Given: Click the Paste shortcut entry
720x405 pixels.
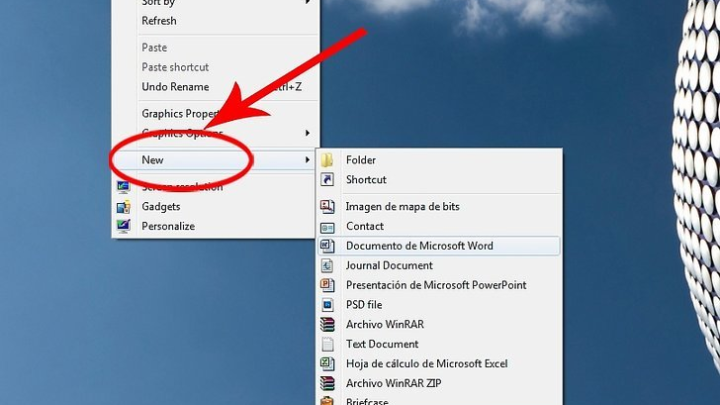Looking at the screenshot, I should click(175, 67).
